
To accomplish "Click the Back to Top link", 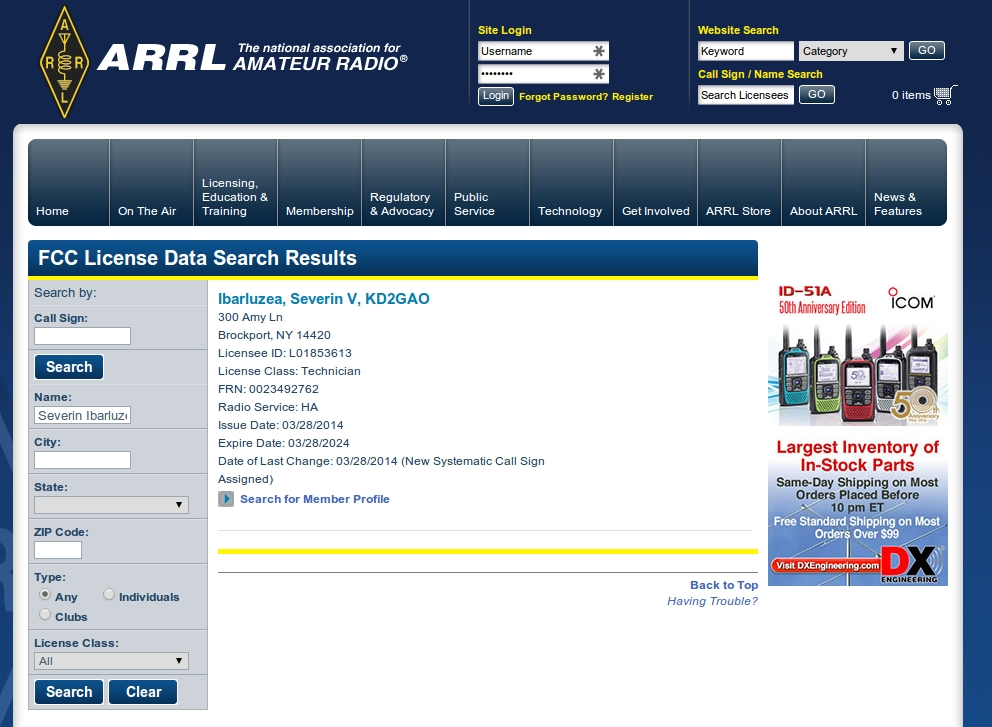I will pyautogui.click(x=724, y=585).
